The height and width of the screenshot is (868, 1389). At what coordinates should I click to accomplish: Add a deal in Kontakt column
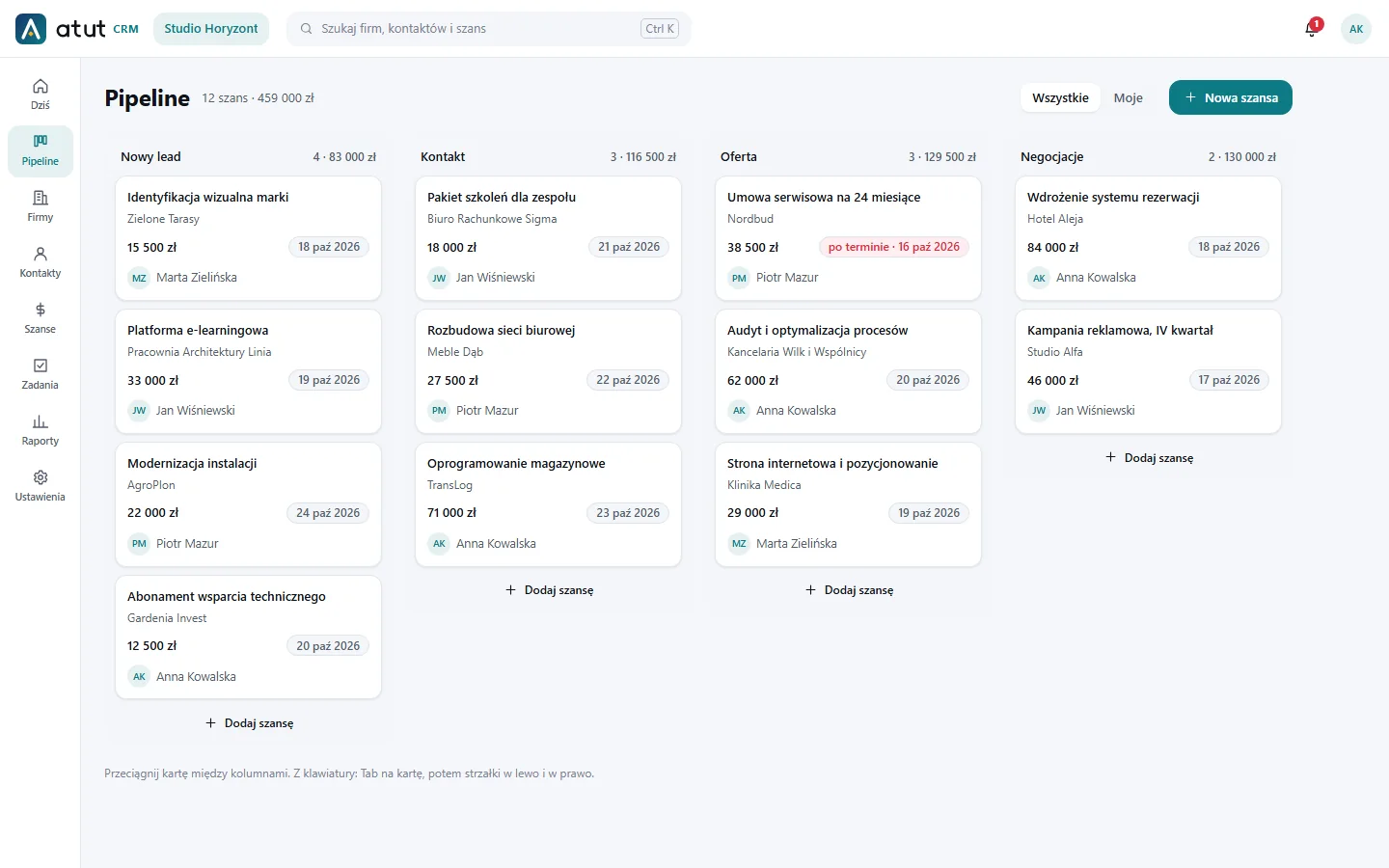tap(549, 590)
